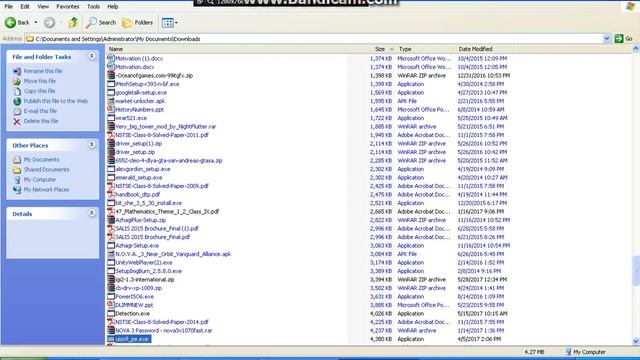The image size is (640, 360).
Task: Go up one folder level
Action: 73,22
